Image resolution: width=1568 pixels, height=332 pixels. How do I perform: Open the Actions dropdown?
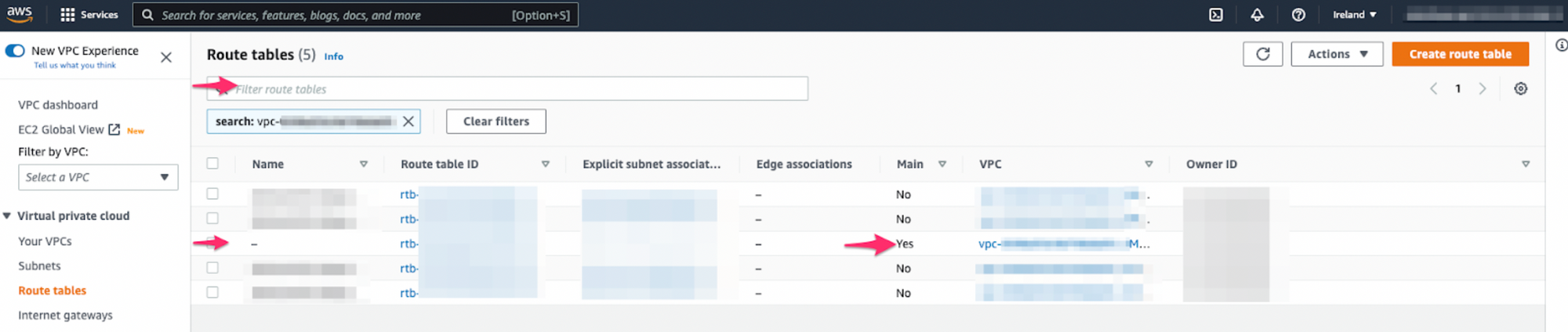coord(1337,54)
